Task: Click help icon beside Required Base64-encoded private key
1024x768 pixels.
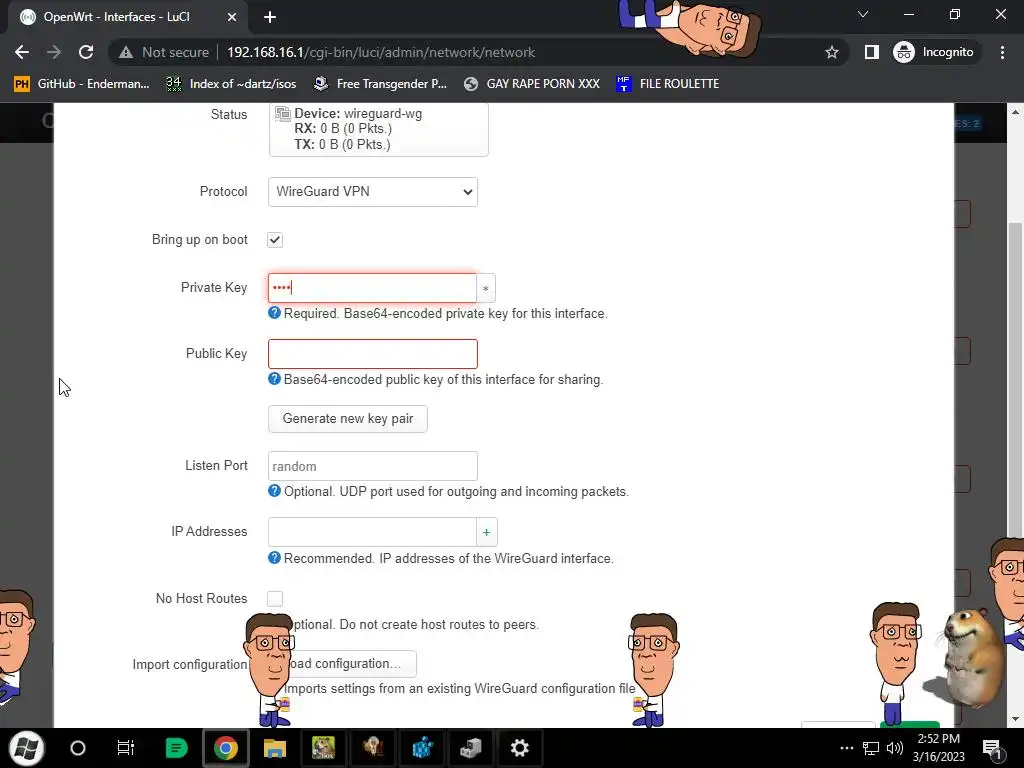Action: coord(274,313)
